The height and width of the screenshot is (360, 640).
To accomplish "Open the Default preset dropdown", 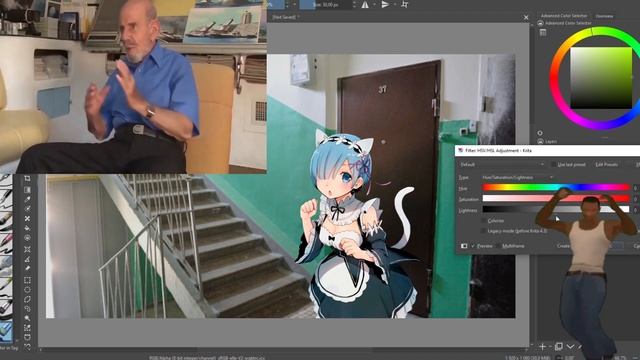I will (502, 164).
